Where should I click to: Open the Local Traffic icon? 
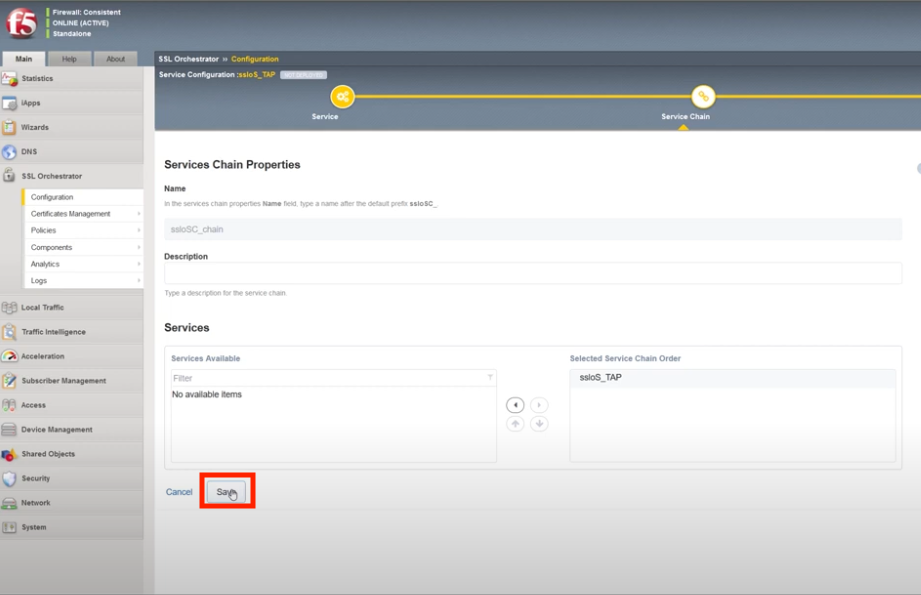coord(9,307)
